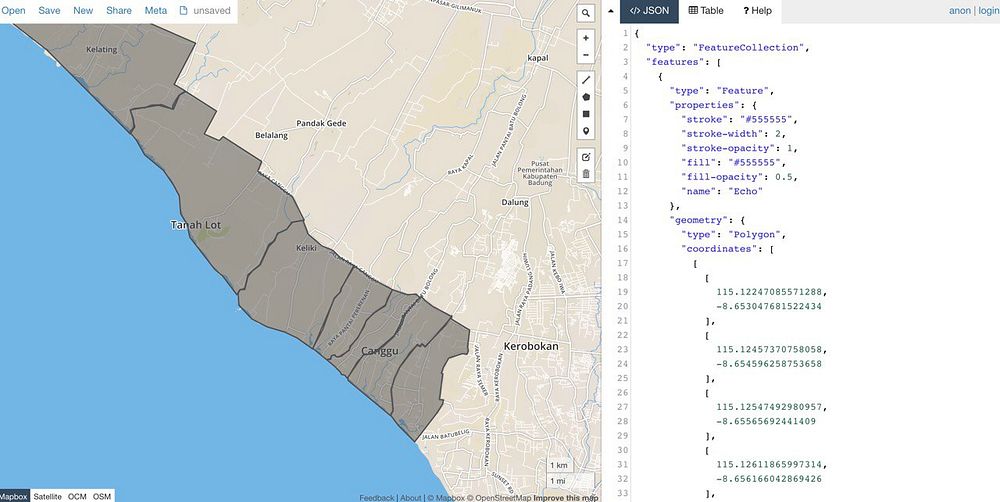
Task: Click the "coordinates" key on line 16
Action: 719,249
